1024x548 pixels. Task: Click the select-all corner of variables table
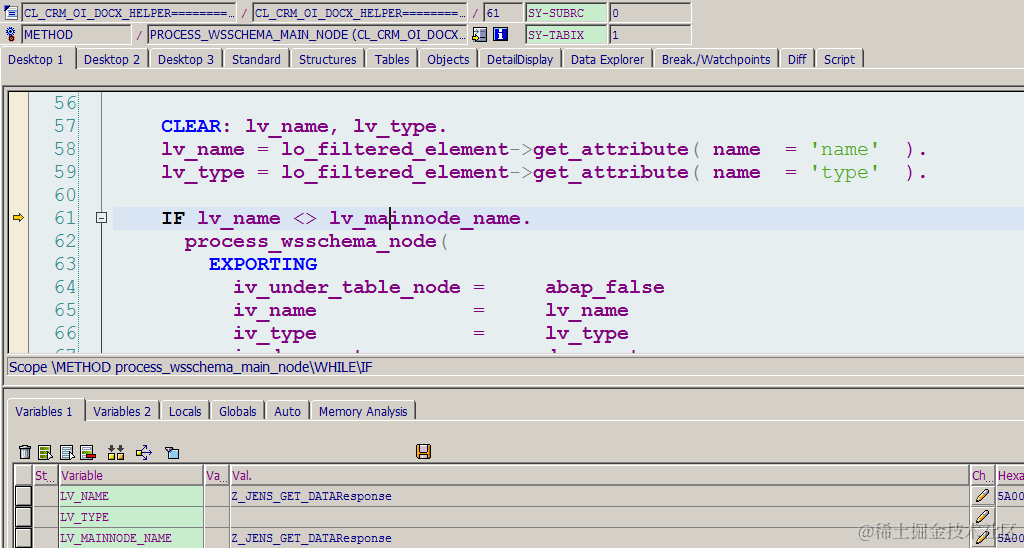click(24, 475)
